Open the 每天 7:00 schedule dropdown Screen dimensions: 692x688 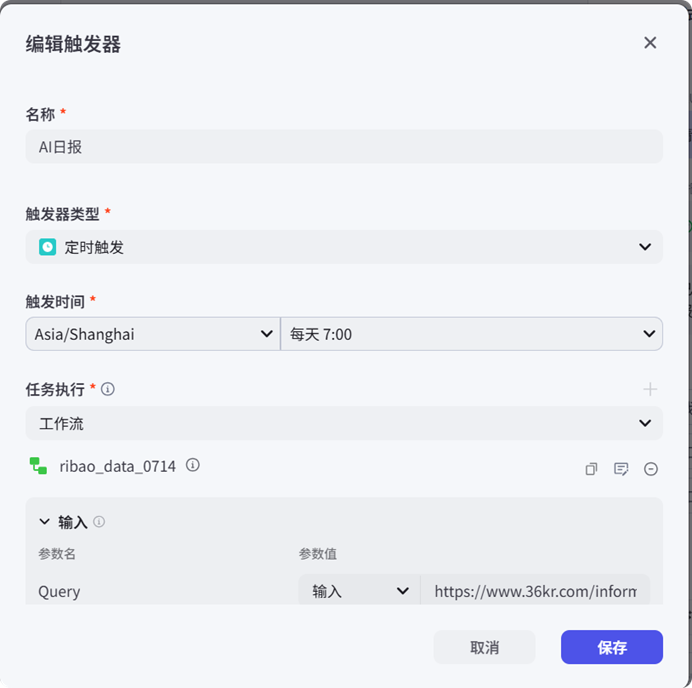point(471,334)
